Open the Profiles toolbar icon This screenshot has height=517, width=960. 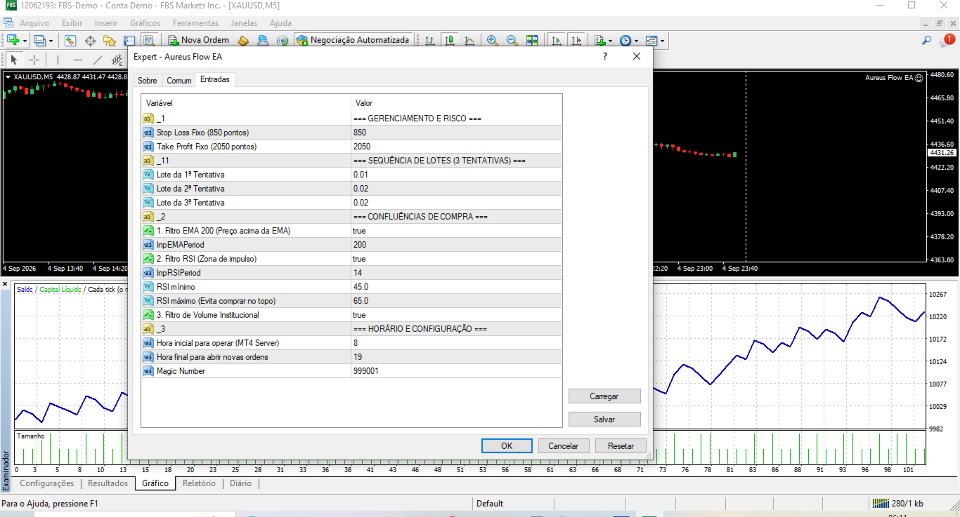(x=39, y=40)
